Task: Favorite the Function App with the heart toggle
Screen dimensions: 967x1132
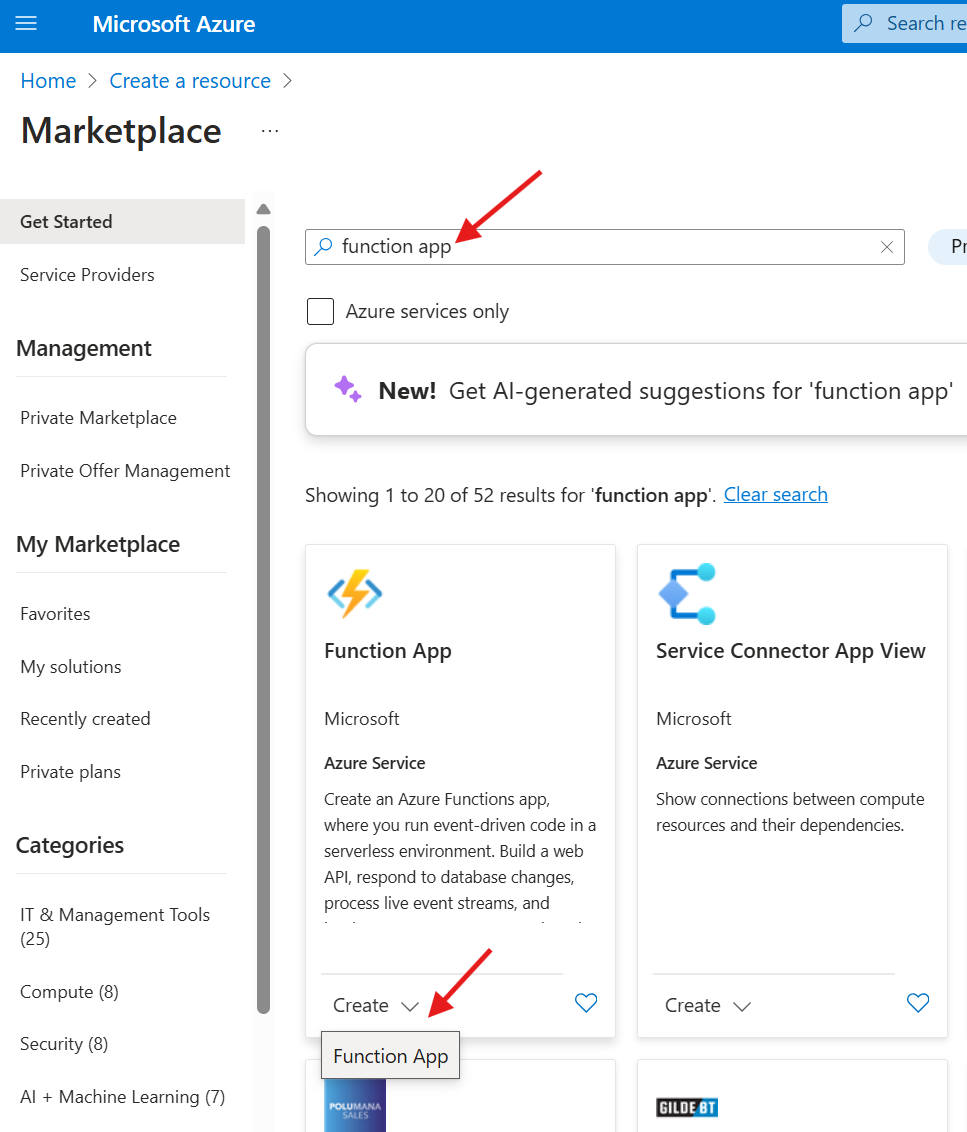Action: pos(585,1004)
